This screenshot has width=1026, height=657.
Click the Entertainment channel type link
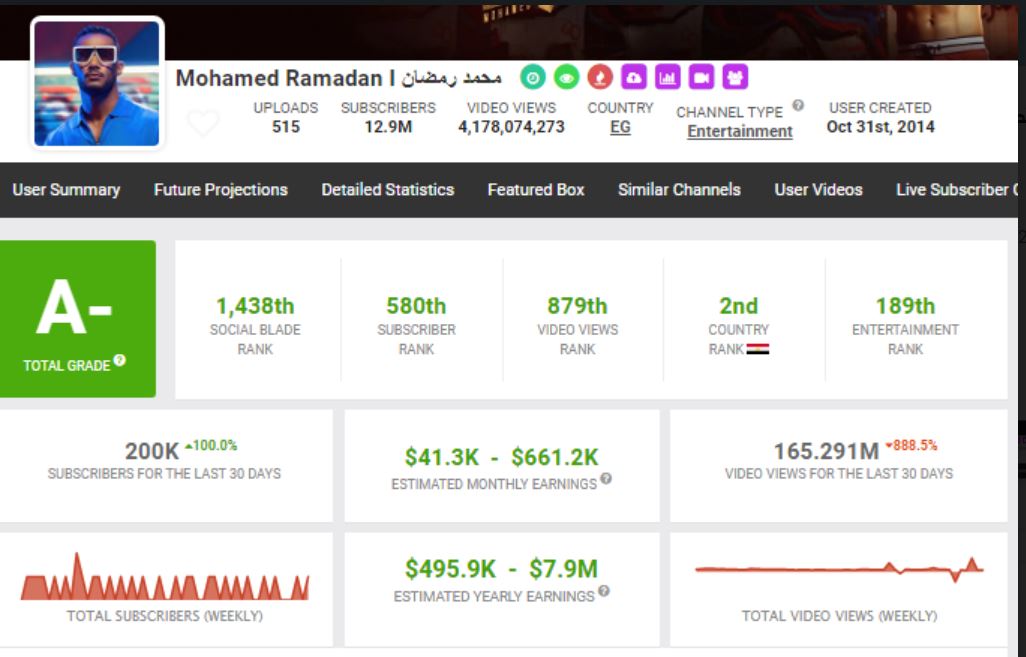coord(739,132)
